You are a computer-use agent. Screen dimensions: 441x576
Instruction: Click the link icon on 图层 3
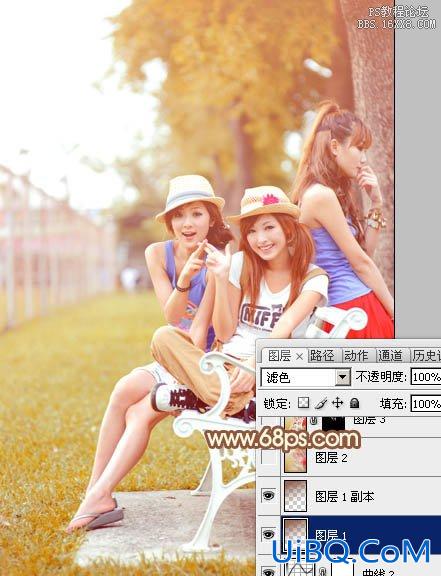[314, 421]
